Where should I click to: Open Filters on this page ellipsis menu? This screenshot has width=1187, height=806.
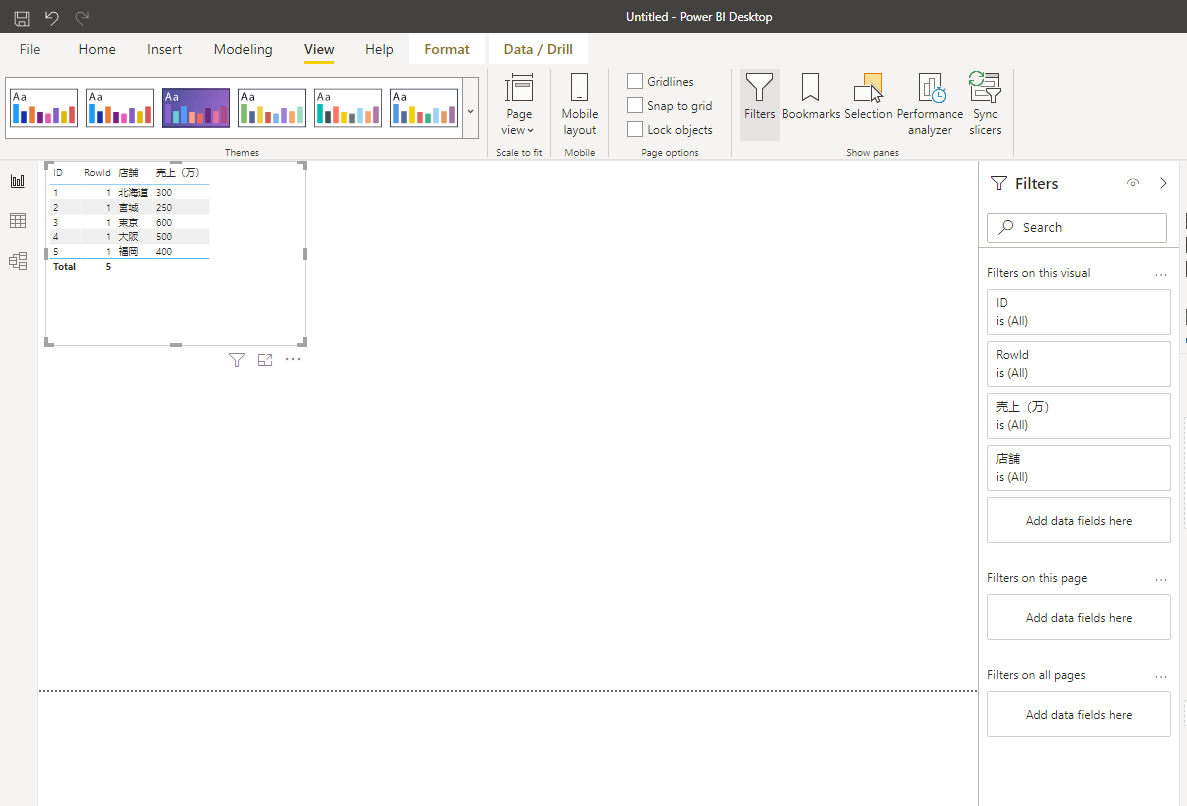(x=1161, y=580)
